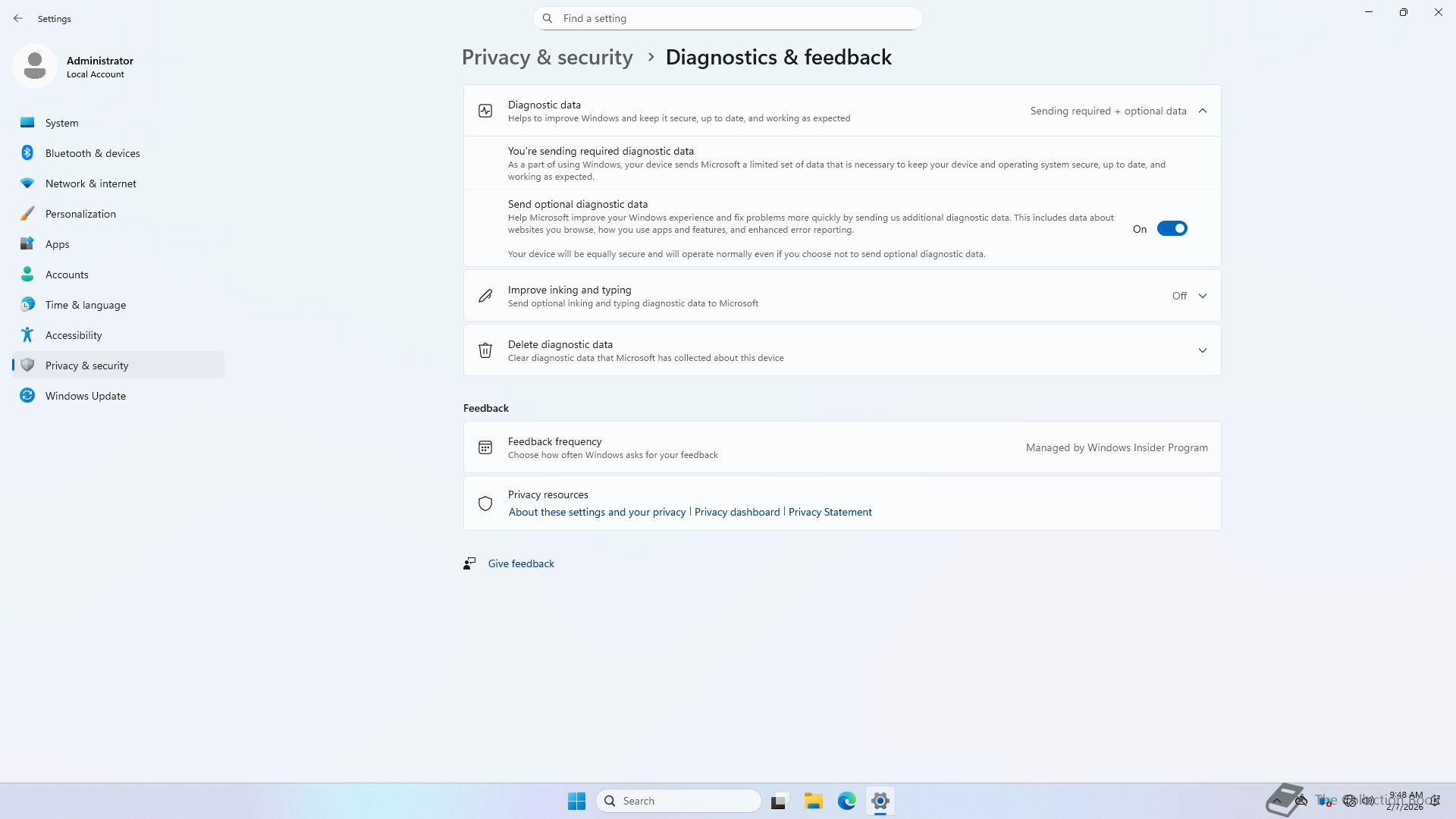
Task: Click the Accessibility figure icon
Action: pyautogui.click(x=27, y=335)
